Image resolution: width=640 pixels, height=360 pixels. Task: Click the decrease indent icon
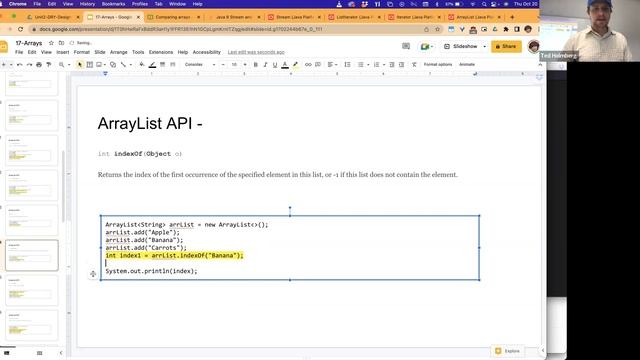click(x=392, y=64)
